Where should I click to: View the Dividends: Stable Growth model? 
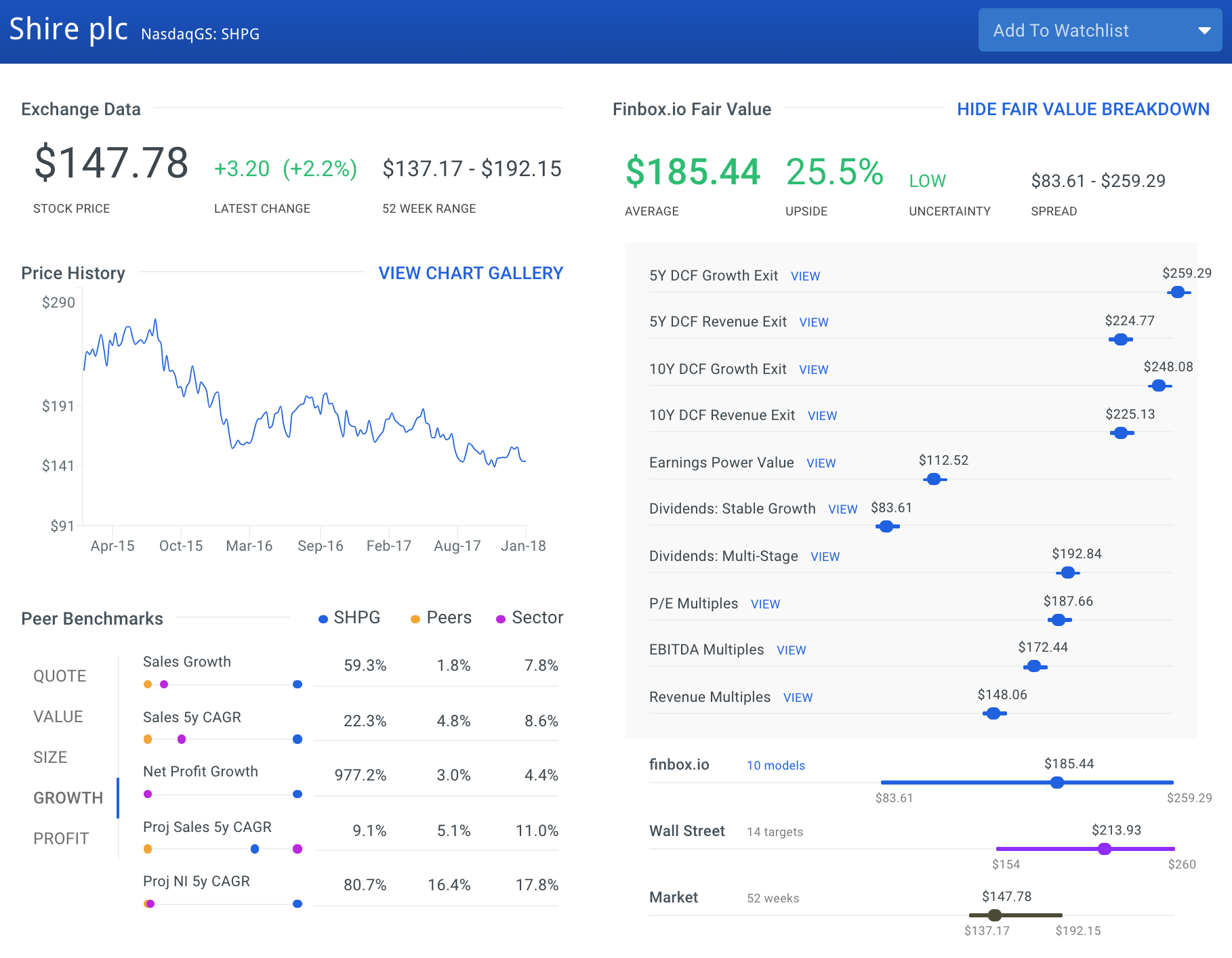pos(843,509)
